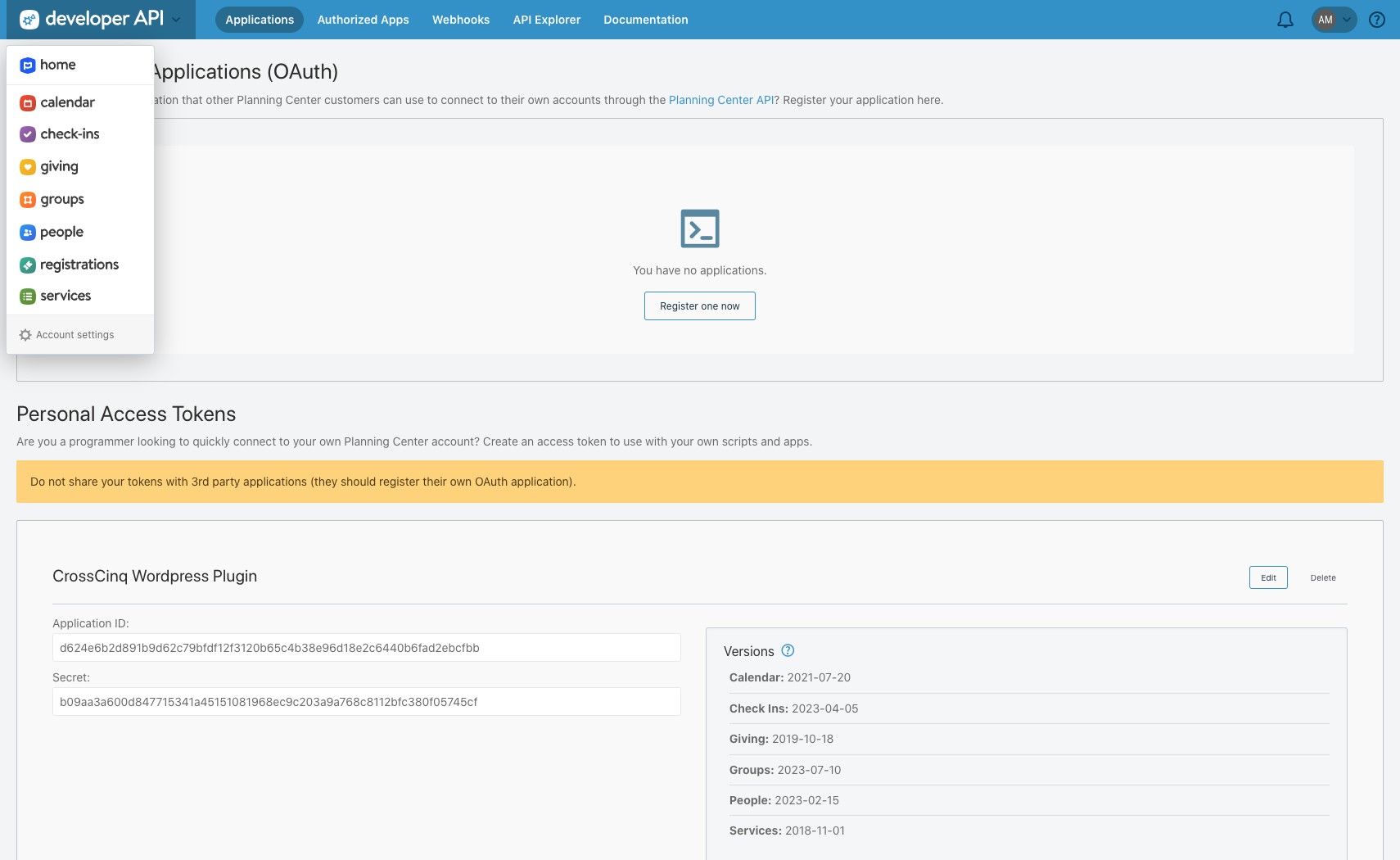This screenshot has width=1400, height=860.
Task: Follow the Planning Center API link
Action: click(x=721, y=100)
